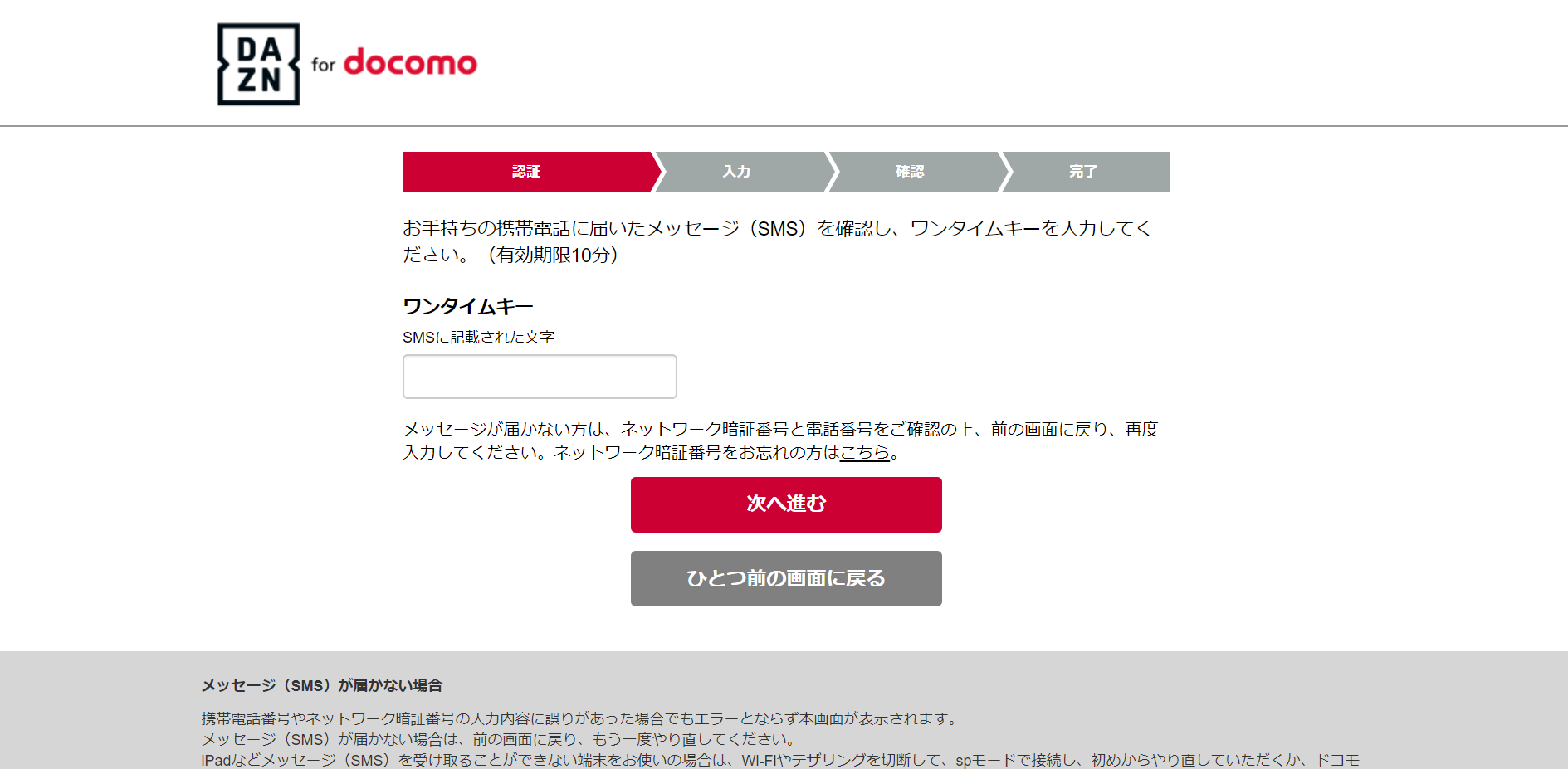Screen dimensions: 1568x769
Task: Open the こちら forgotten PIN link
Action: [x=864, y=452]
